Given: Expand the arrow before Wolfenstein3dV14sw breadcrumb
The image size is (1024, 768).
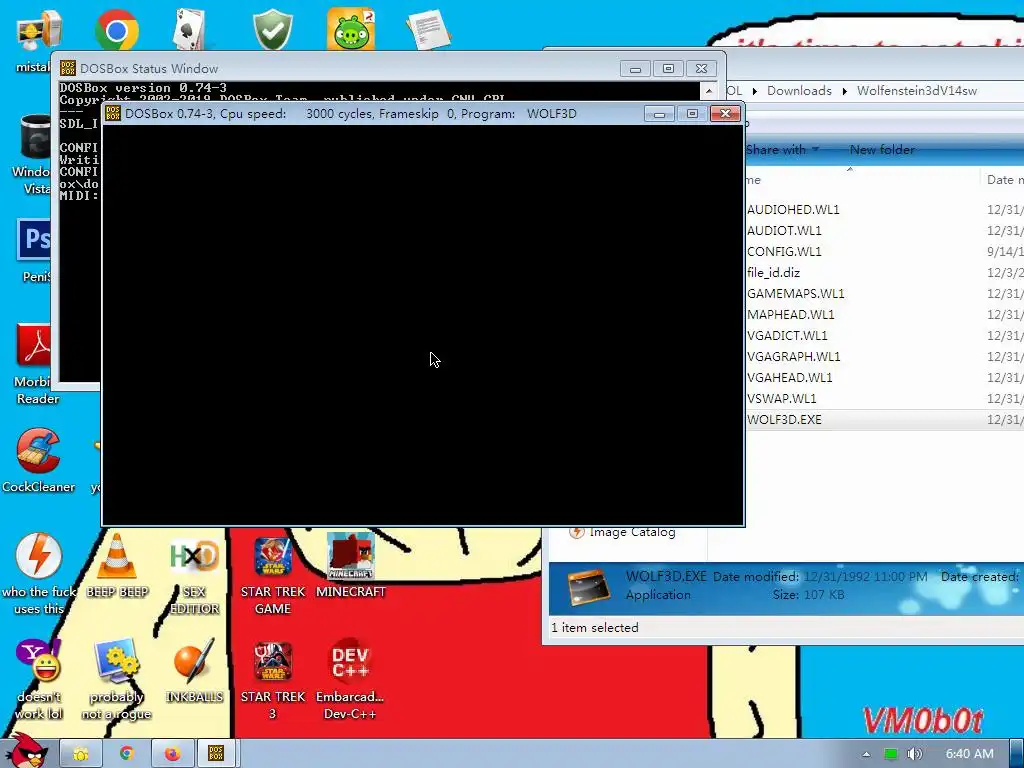Looking at the screenshot, I should (x=844, y=91).
